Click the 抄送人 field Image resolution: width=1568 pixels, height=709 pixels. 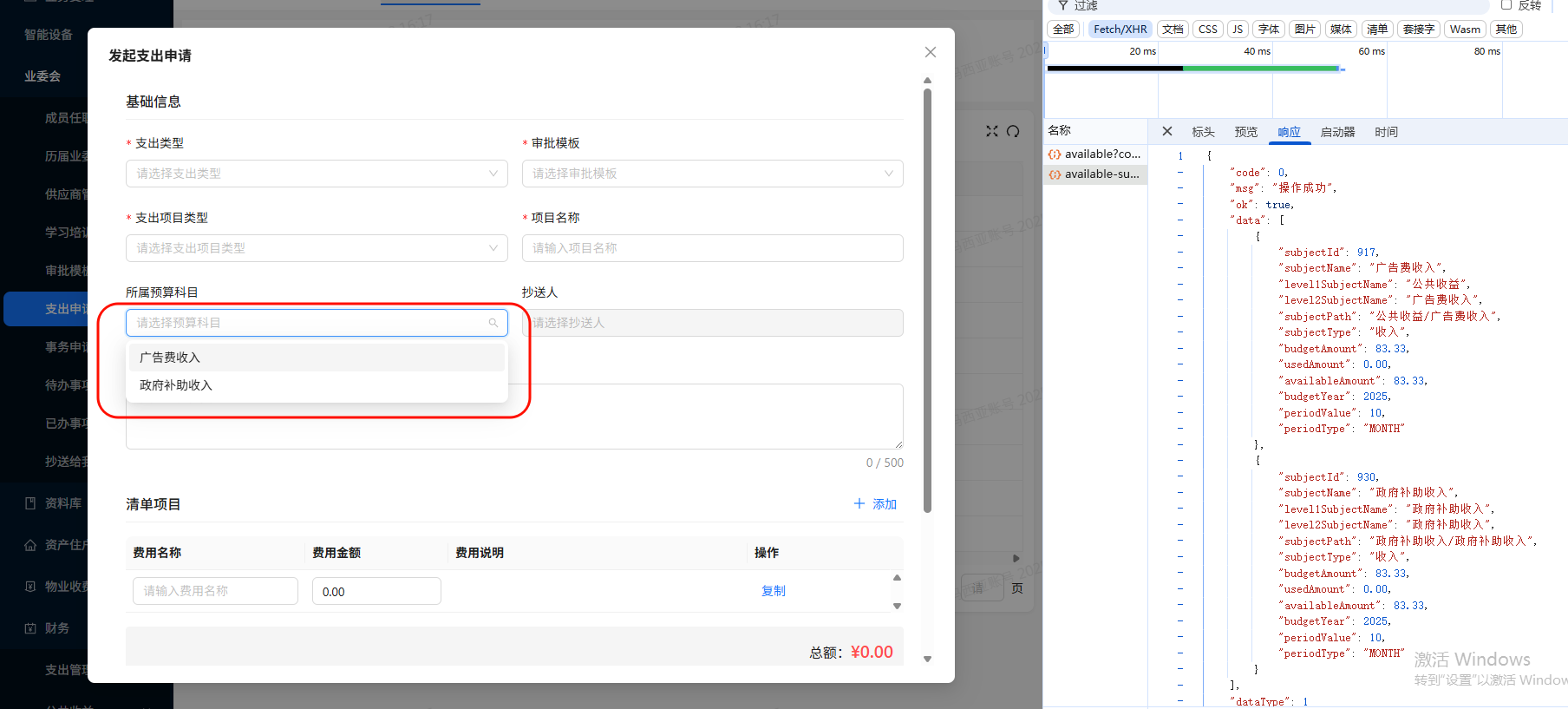[713, 323]
